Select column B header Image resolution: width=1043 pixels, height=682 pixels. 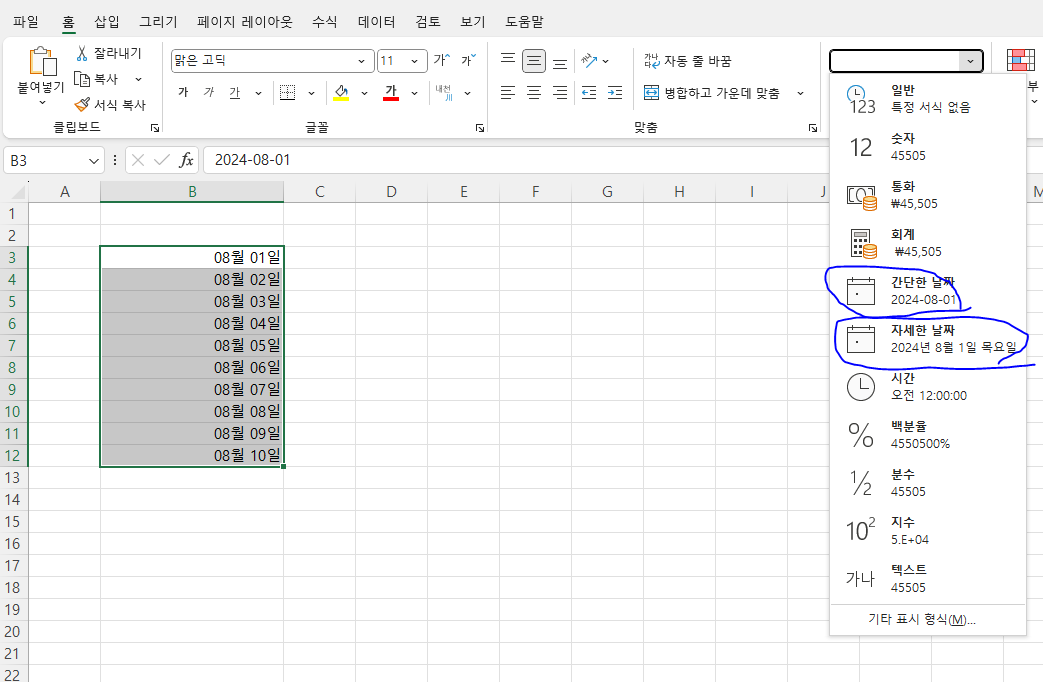[x=192, y=192]
